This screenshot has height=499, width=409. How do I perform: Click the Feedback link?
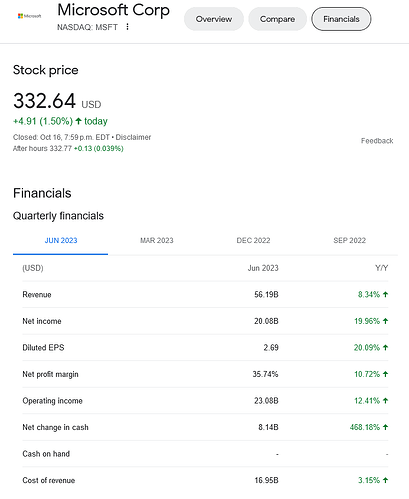[377, 141]
